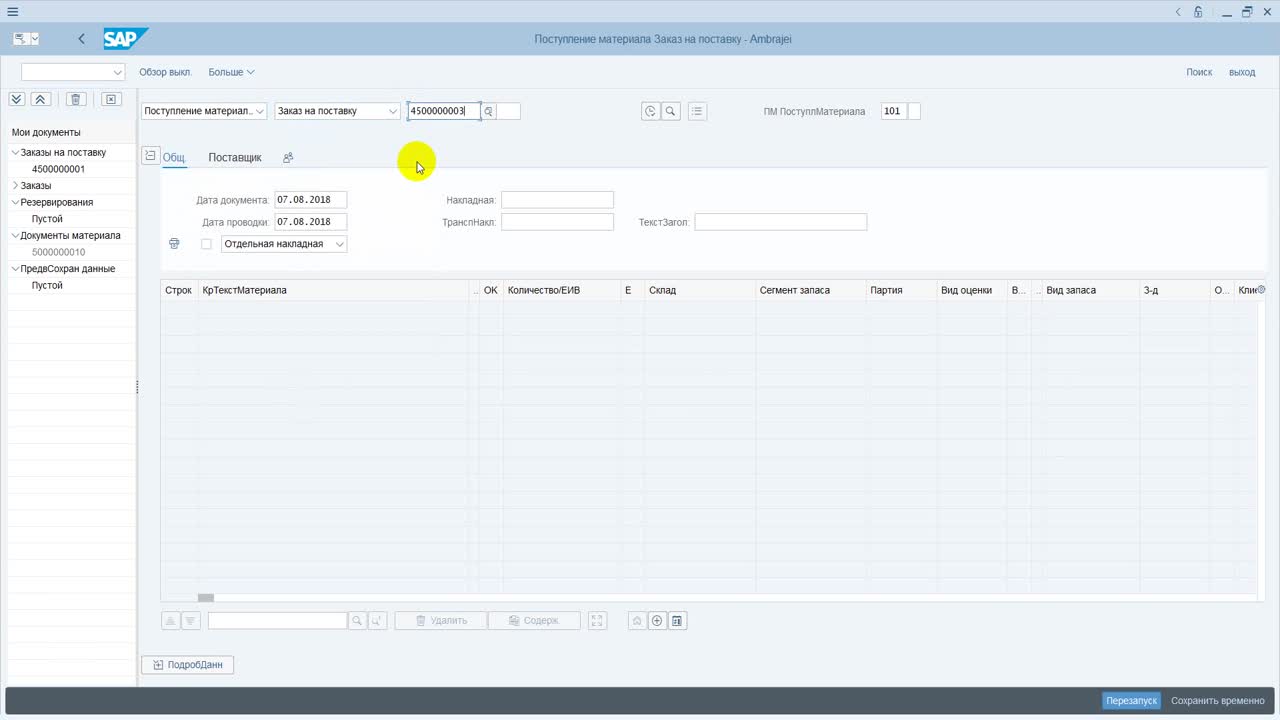Click the 'ТранспНакл' input field
This screenshot has width=1280, height=720.
[557, 222]
